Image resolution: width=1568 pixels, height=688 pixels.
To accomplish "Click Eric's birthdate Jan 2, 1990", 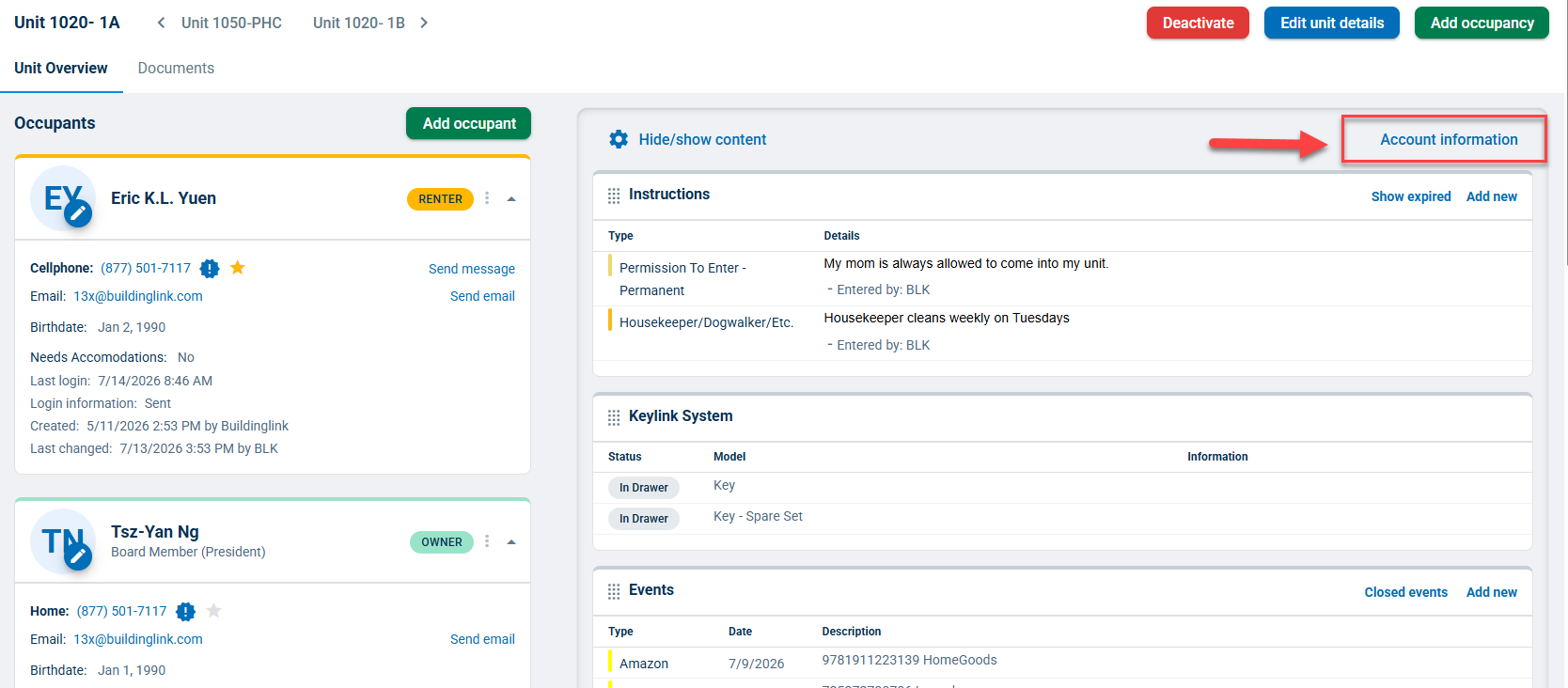I will click(132, 327).
